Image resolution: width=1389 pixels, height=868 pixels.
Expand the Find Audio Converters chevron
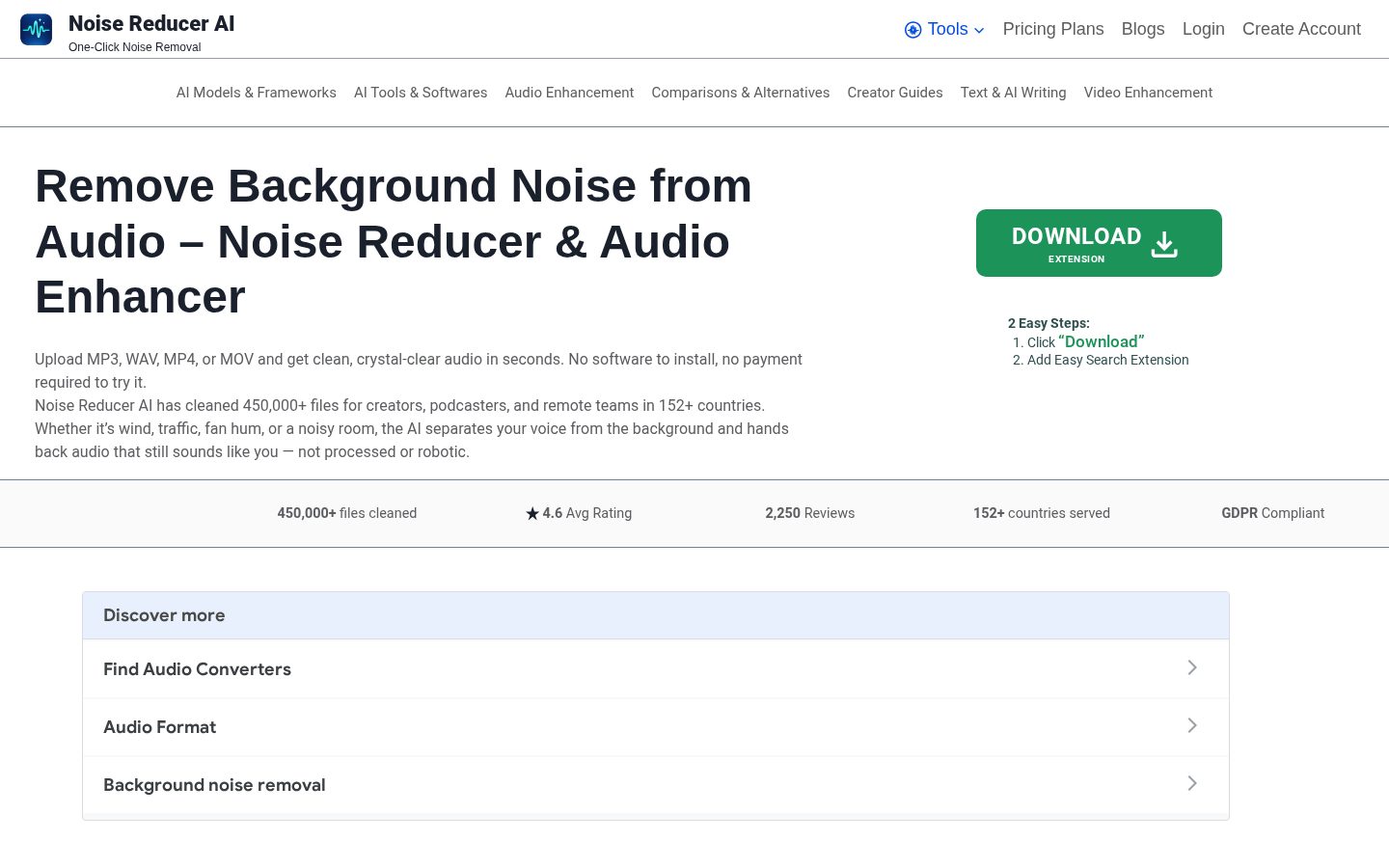point(1192,667)
